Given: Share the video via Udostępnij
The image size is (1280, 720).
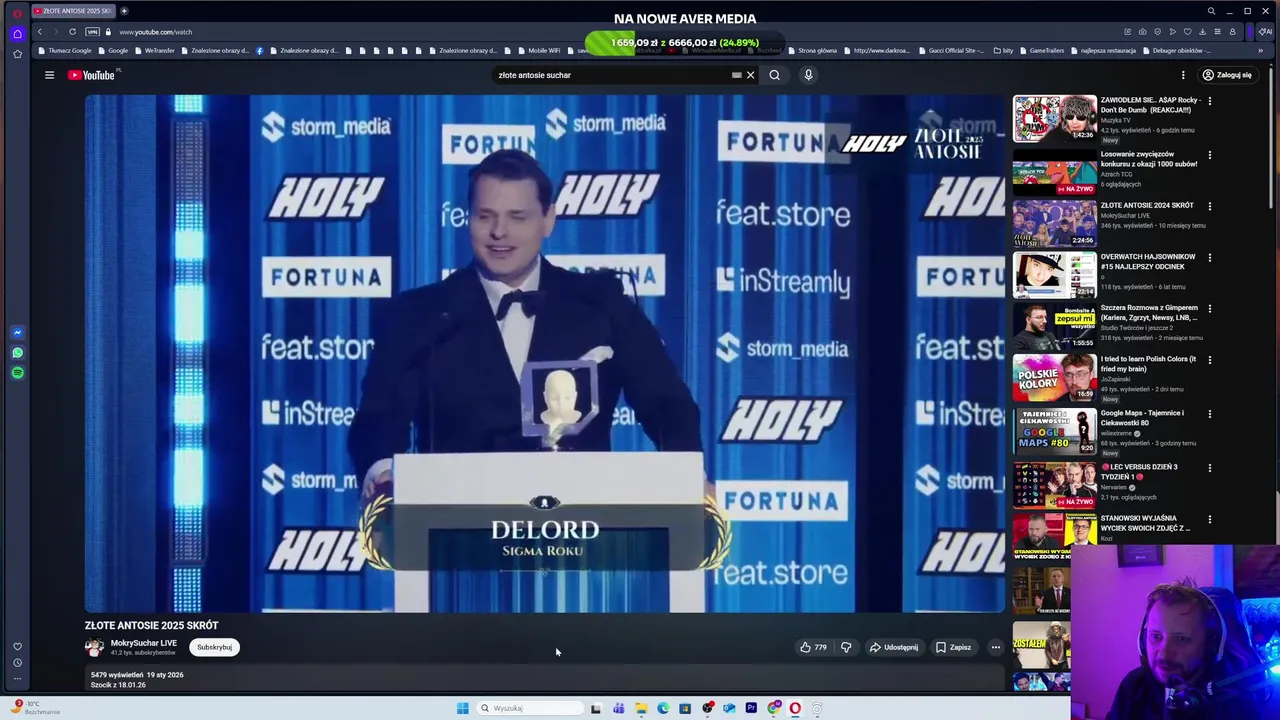Looking at the screenshot, I should [x=893, y=647].
